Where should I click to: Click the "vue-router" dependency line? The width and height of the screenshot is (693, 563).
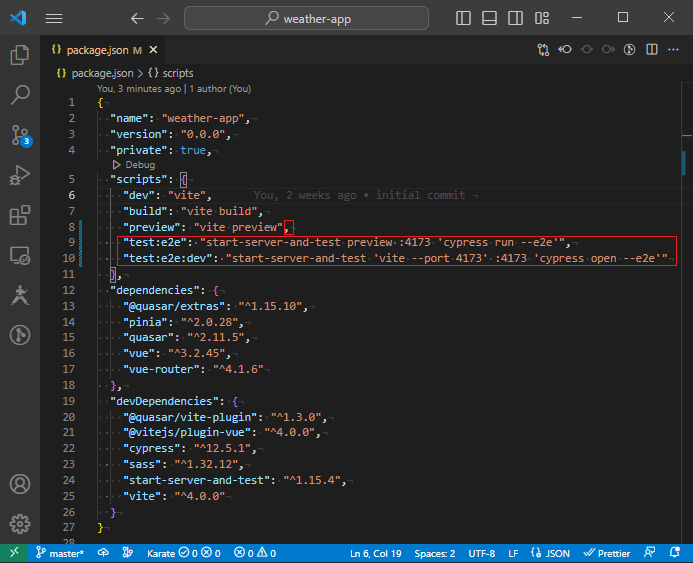[x=194, y=369]
